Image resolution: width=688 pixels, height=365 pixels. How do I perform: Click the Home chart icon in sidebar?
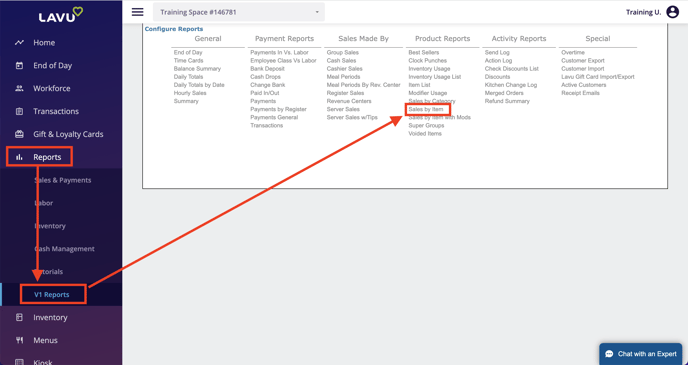tap(19, 43)
